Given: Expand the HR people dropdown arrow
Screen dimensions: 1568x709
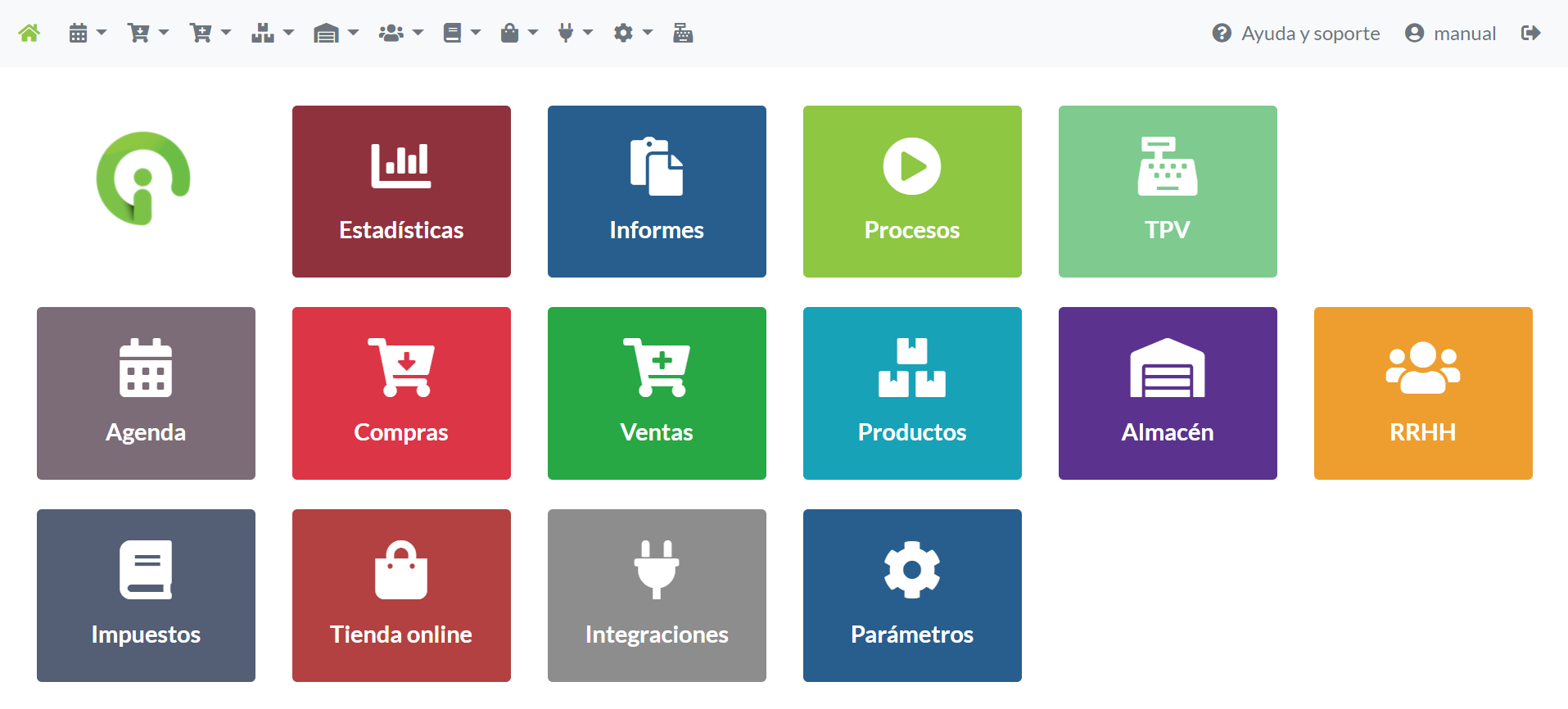Looking at the screenshot, I should (x=418, y=33).
